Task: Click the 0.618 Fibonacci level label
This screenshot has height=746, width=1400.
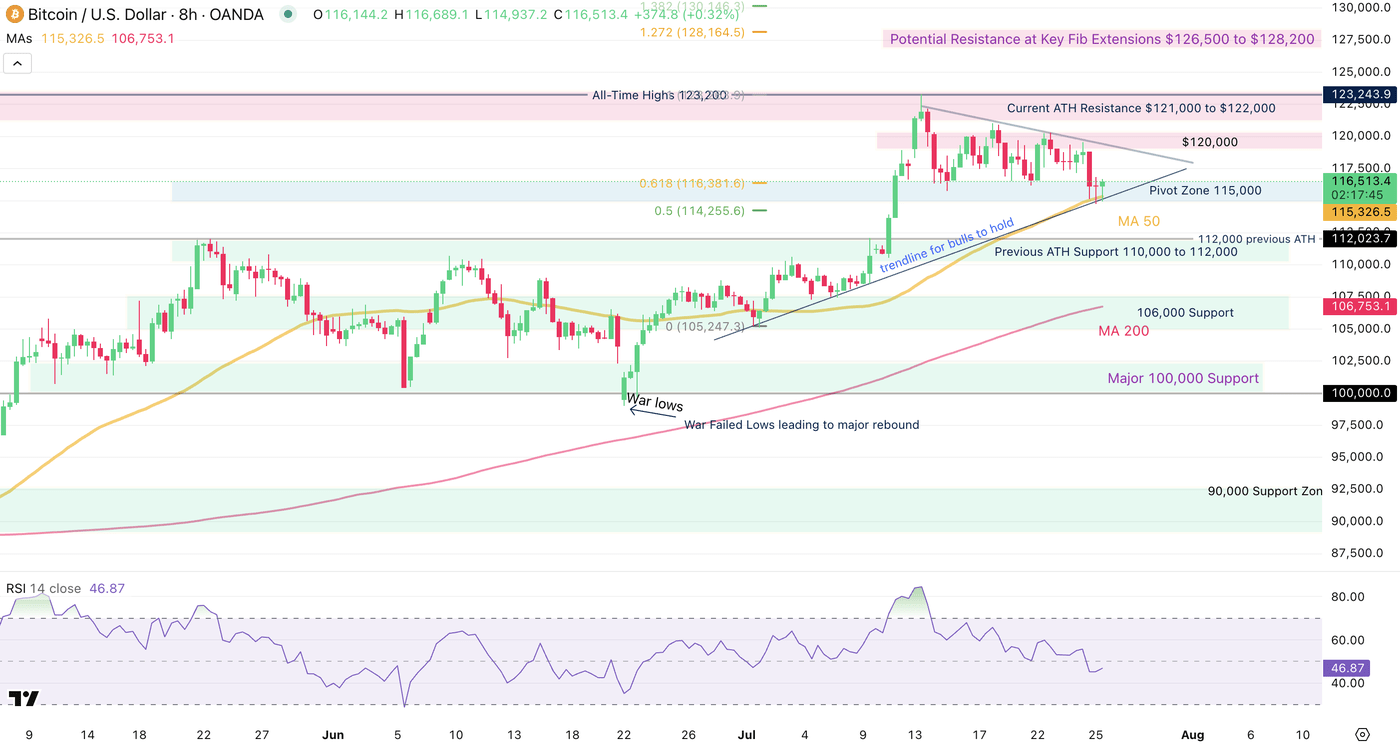Action: [691, 183]
